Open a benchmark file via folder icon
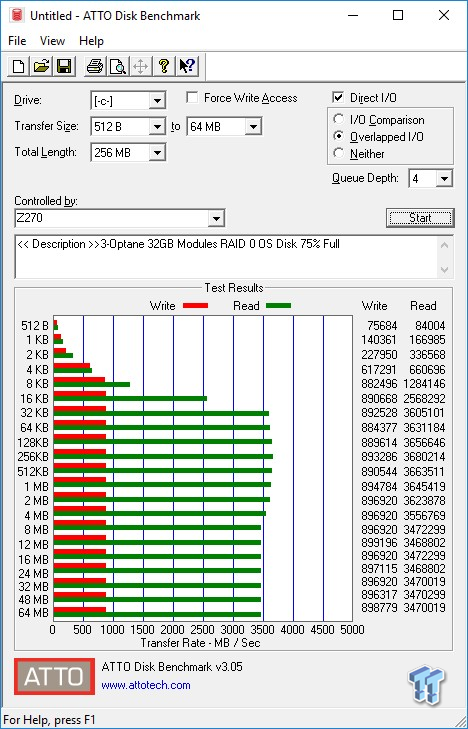 (41, 66)
